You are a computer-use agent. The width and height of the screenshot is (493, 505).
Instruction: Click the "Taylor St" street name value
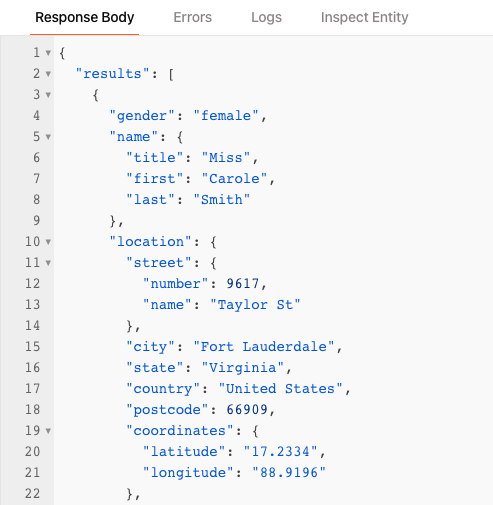[255, 305]
